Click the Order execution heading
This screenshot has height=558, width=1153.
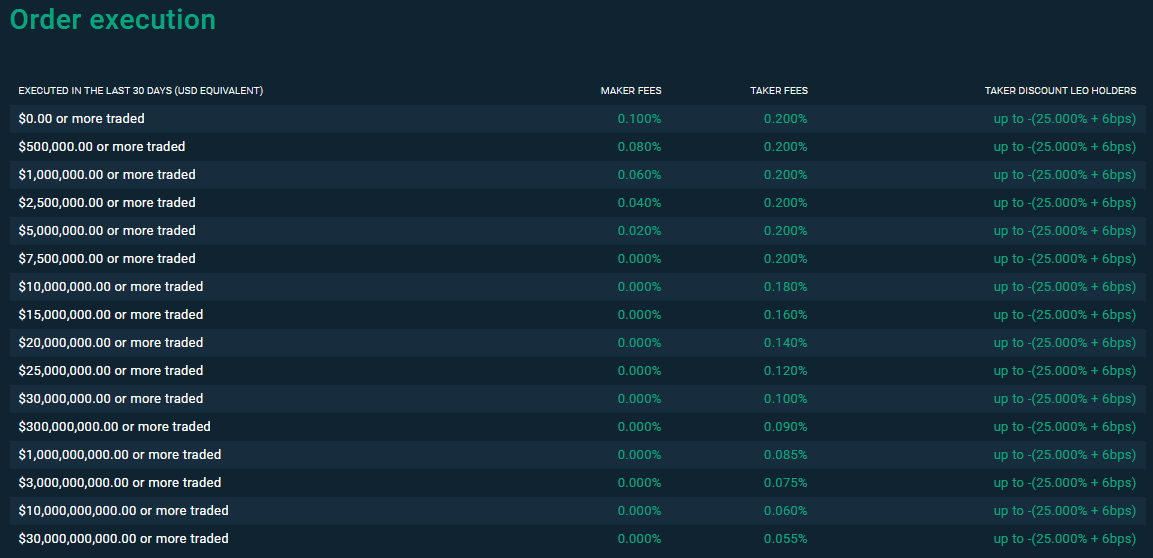[112, 19]
